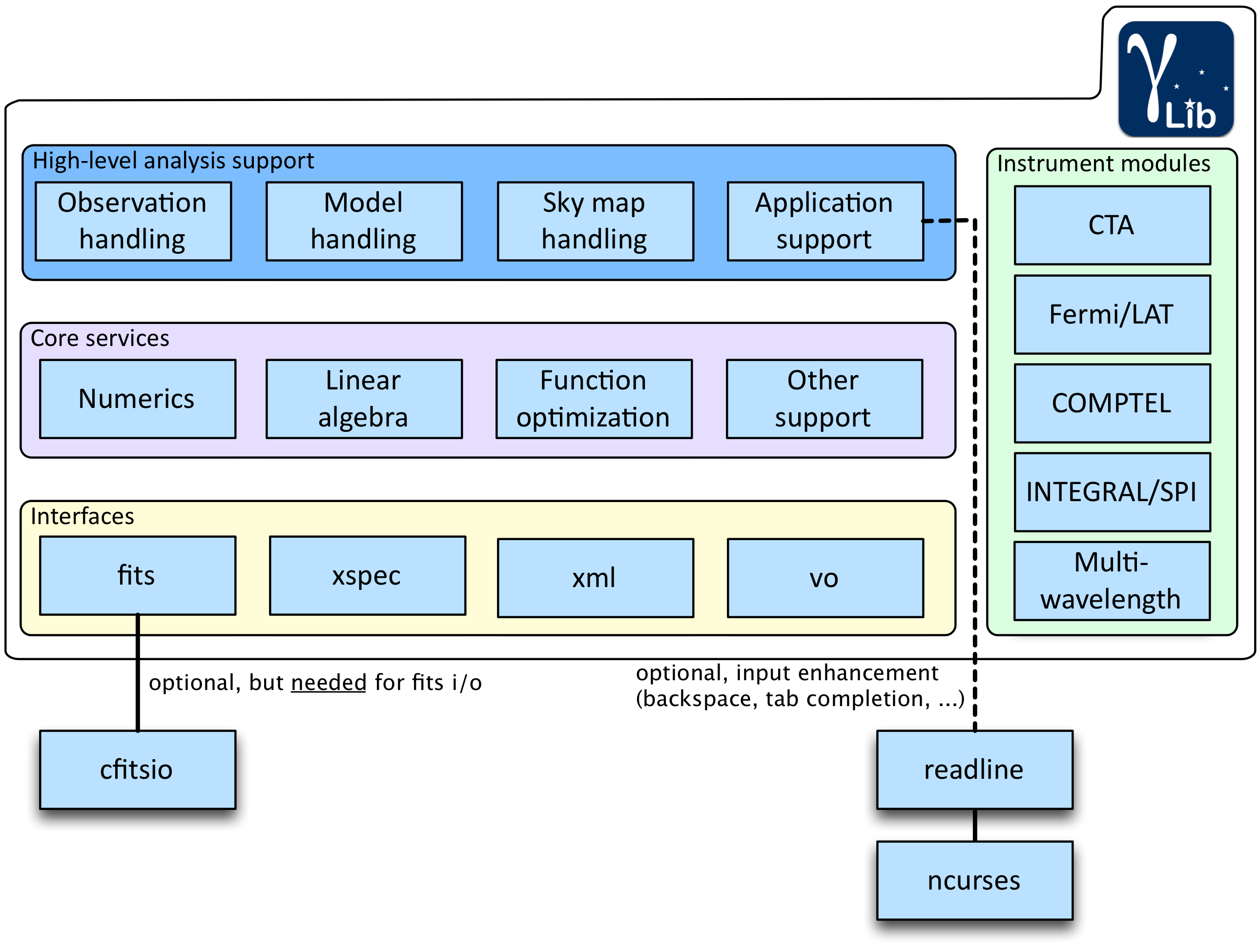Screen dimensions: 1258x952
Task: Select the CTA instrument module
Action: (1112, 225)
